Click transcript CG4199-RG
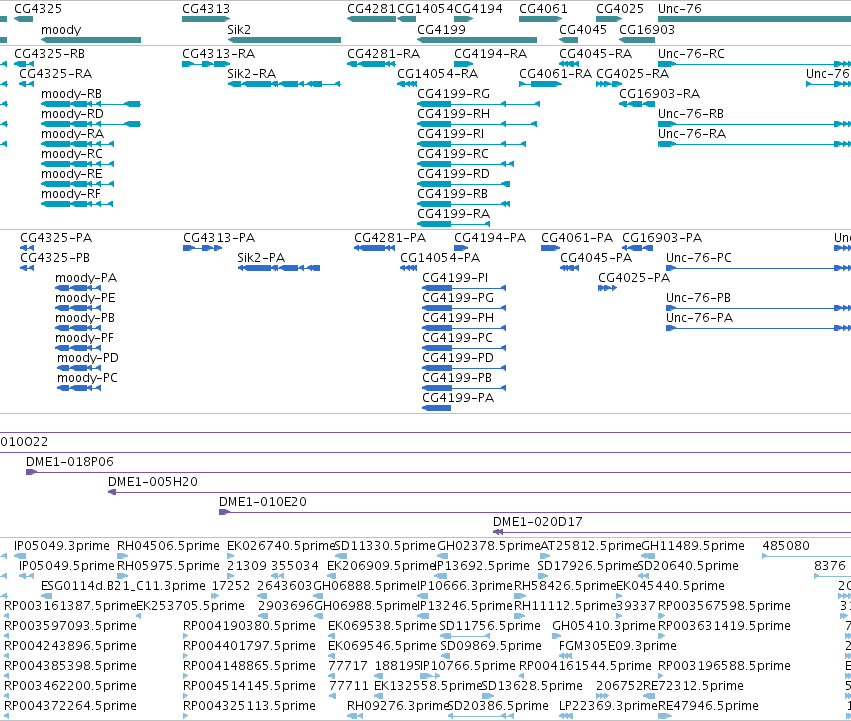The image size is (851, 721). 479,104
